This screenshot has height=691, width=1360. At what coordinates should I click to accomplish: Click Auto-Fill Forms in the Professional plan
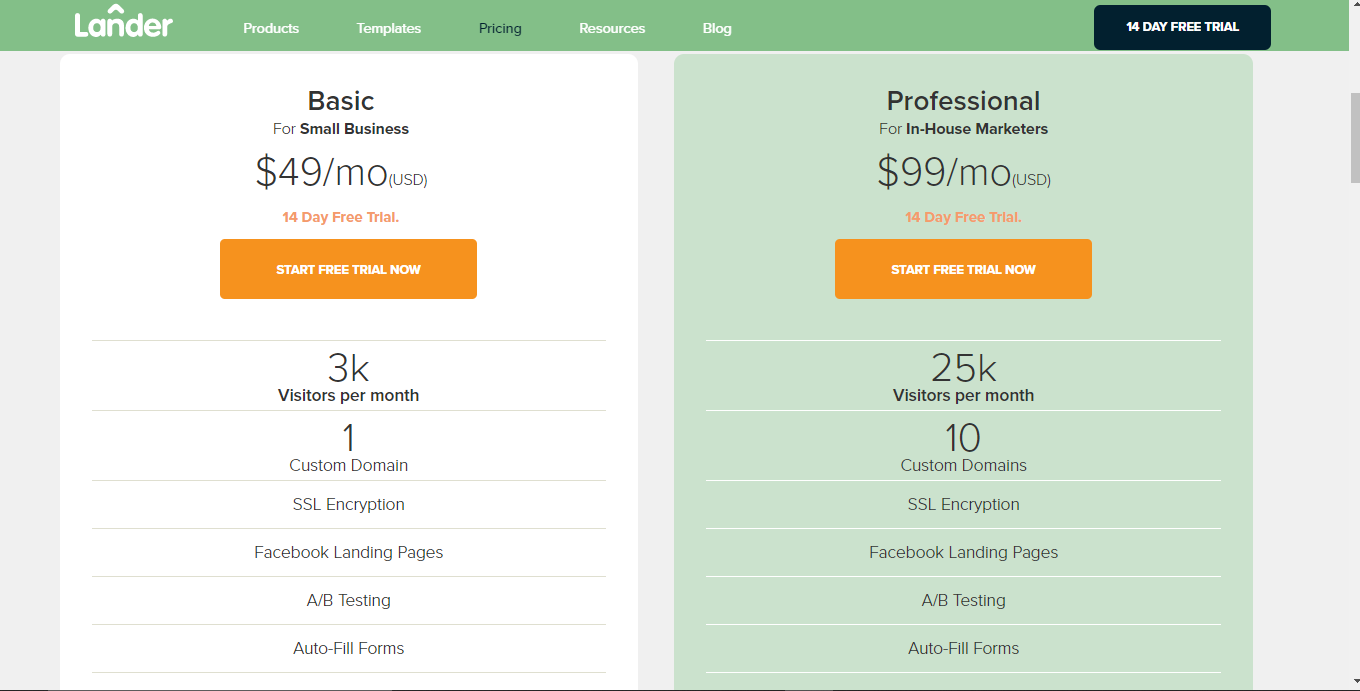(963, 648)
